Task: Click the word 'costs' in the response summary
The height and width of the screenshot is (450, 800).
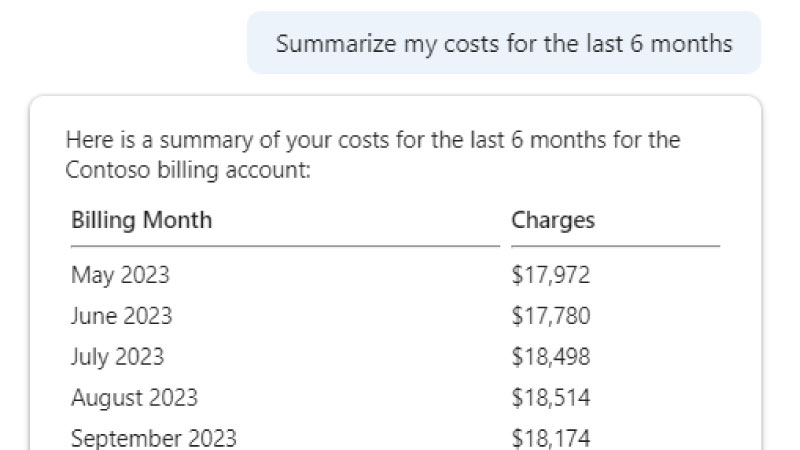Action: coord(363,140)
